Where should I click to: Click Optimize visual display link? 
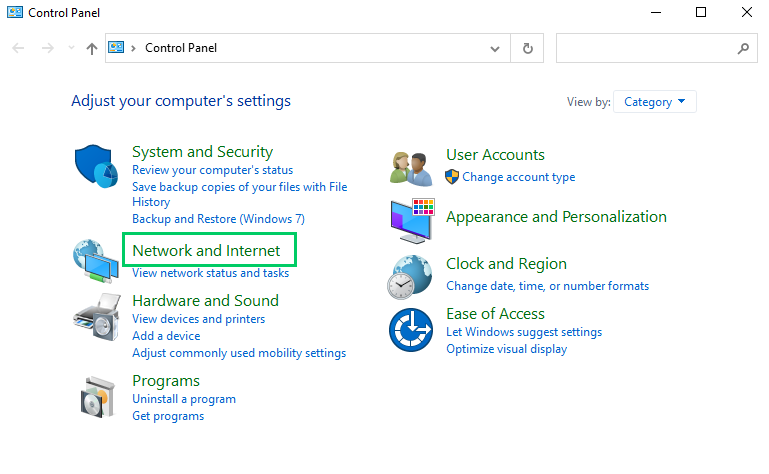pyautogui.click(x=506, y=349)
